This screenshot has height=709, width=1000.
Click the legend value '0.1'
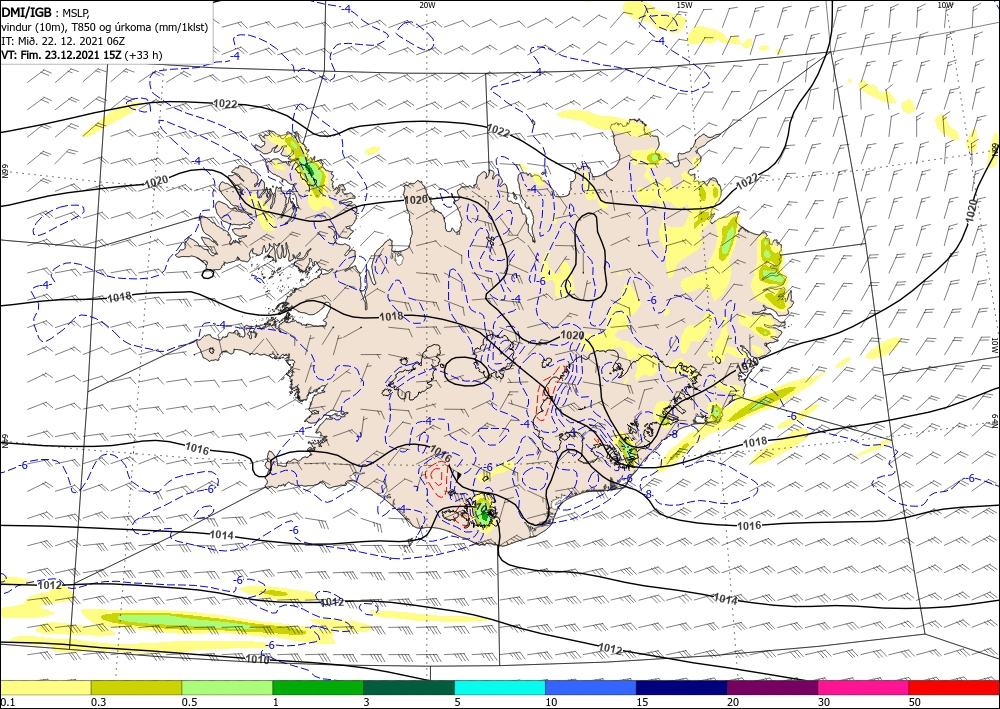point(6,702)
